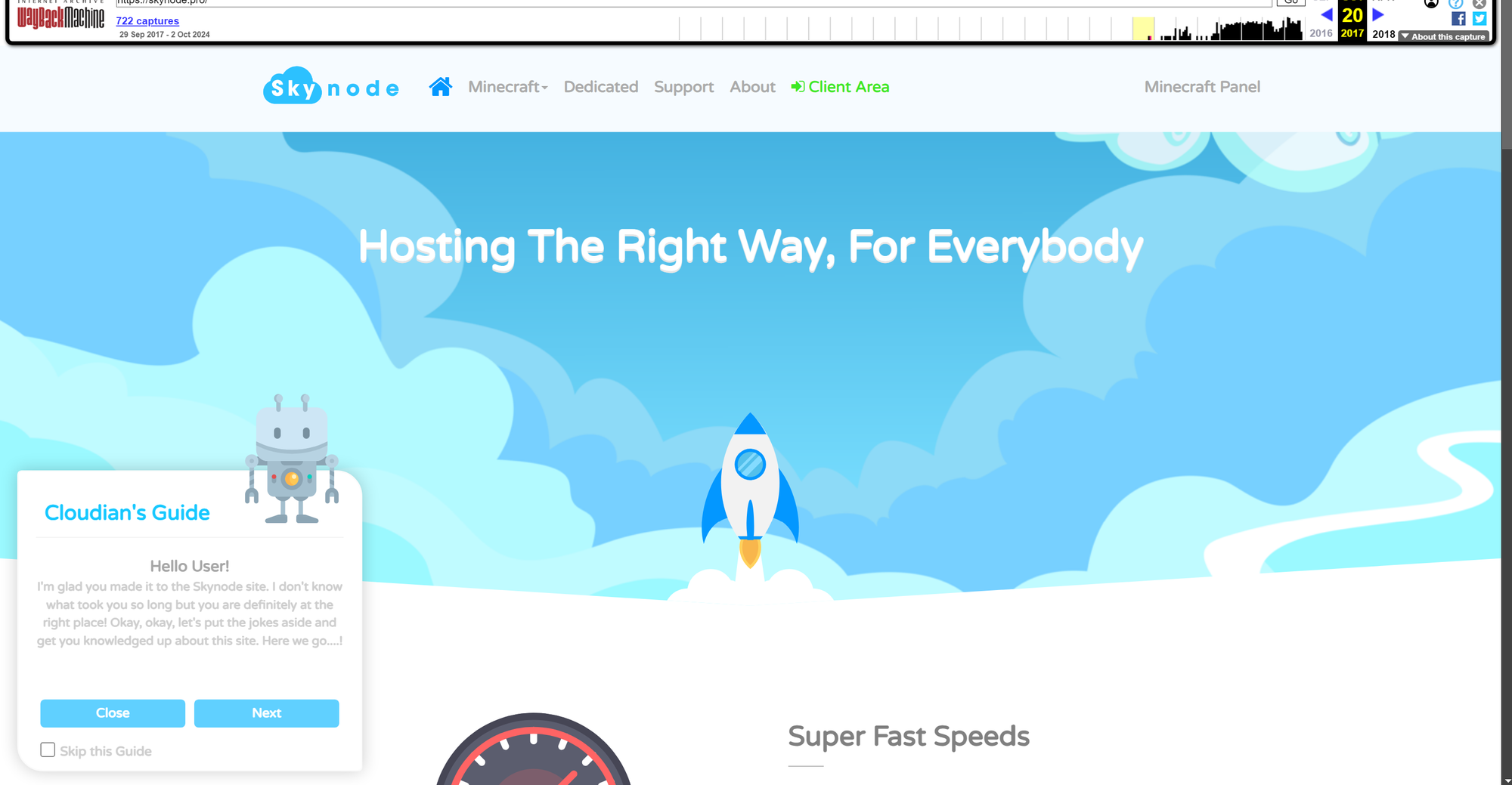
Task: Open the 722 captures link
Action: [x=147, y=21]
